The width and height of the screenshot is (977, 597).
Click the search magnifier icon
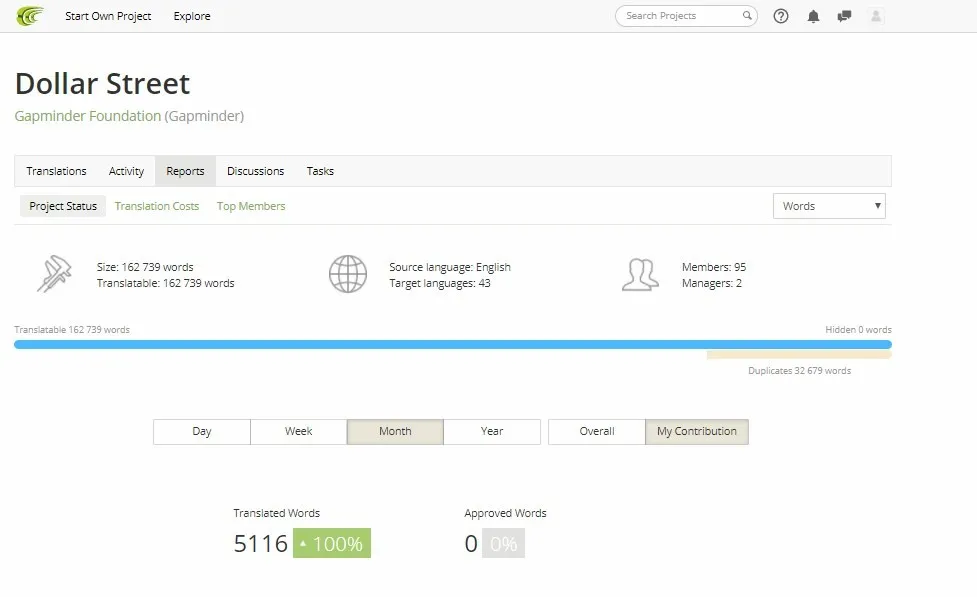746,16
